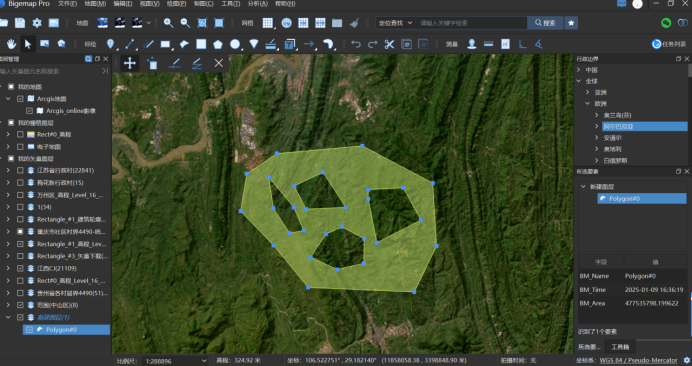The height and width of the screenshot is (366, 692).
Task: Select the draw sector fan tool
Action: point(254,44)
